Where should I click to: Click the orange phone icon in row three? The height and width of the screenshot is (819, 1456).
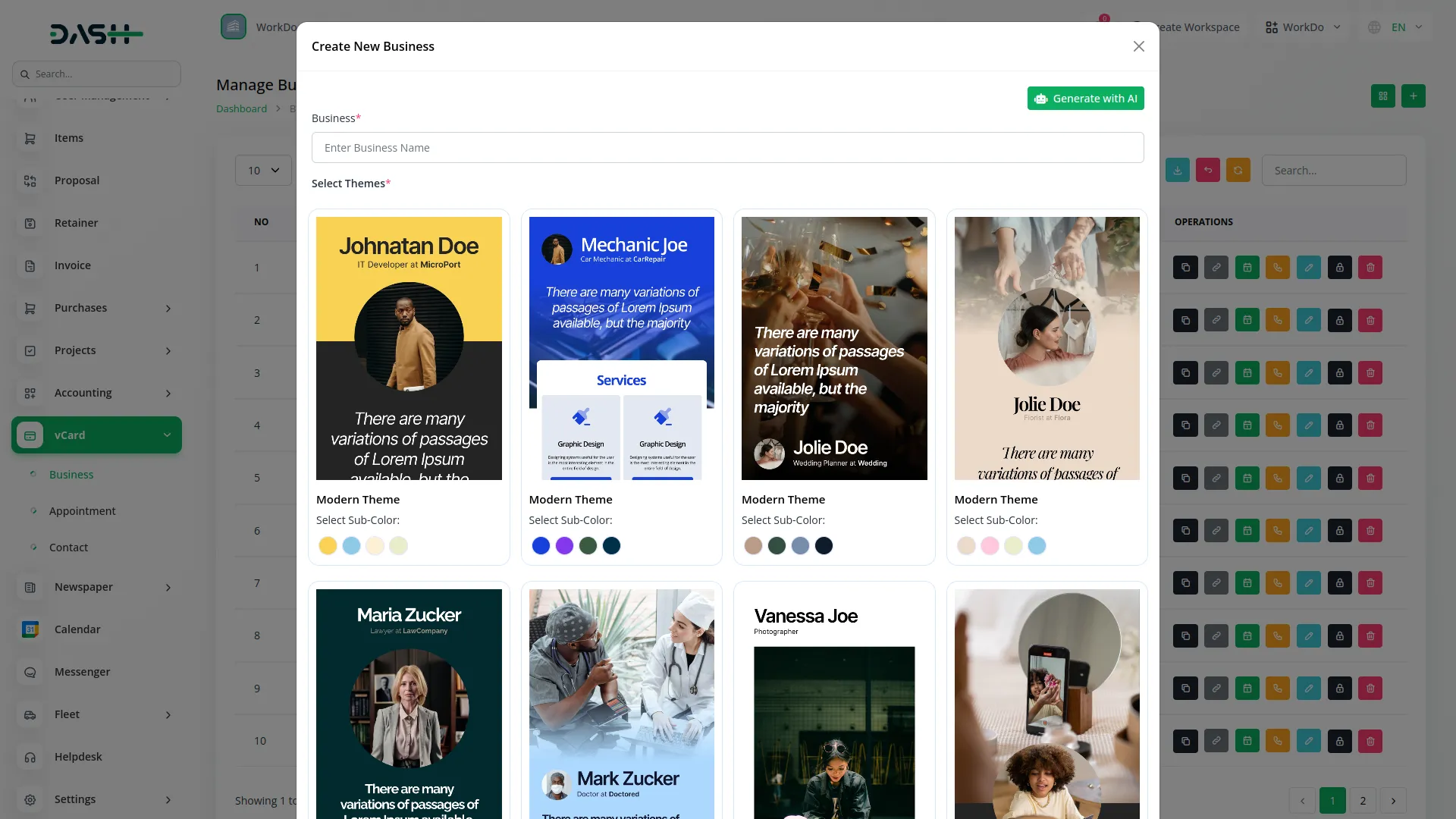click(1278, 373)
